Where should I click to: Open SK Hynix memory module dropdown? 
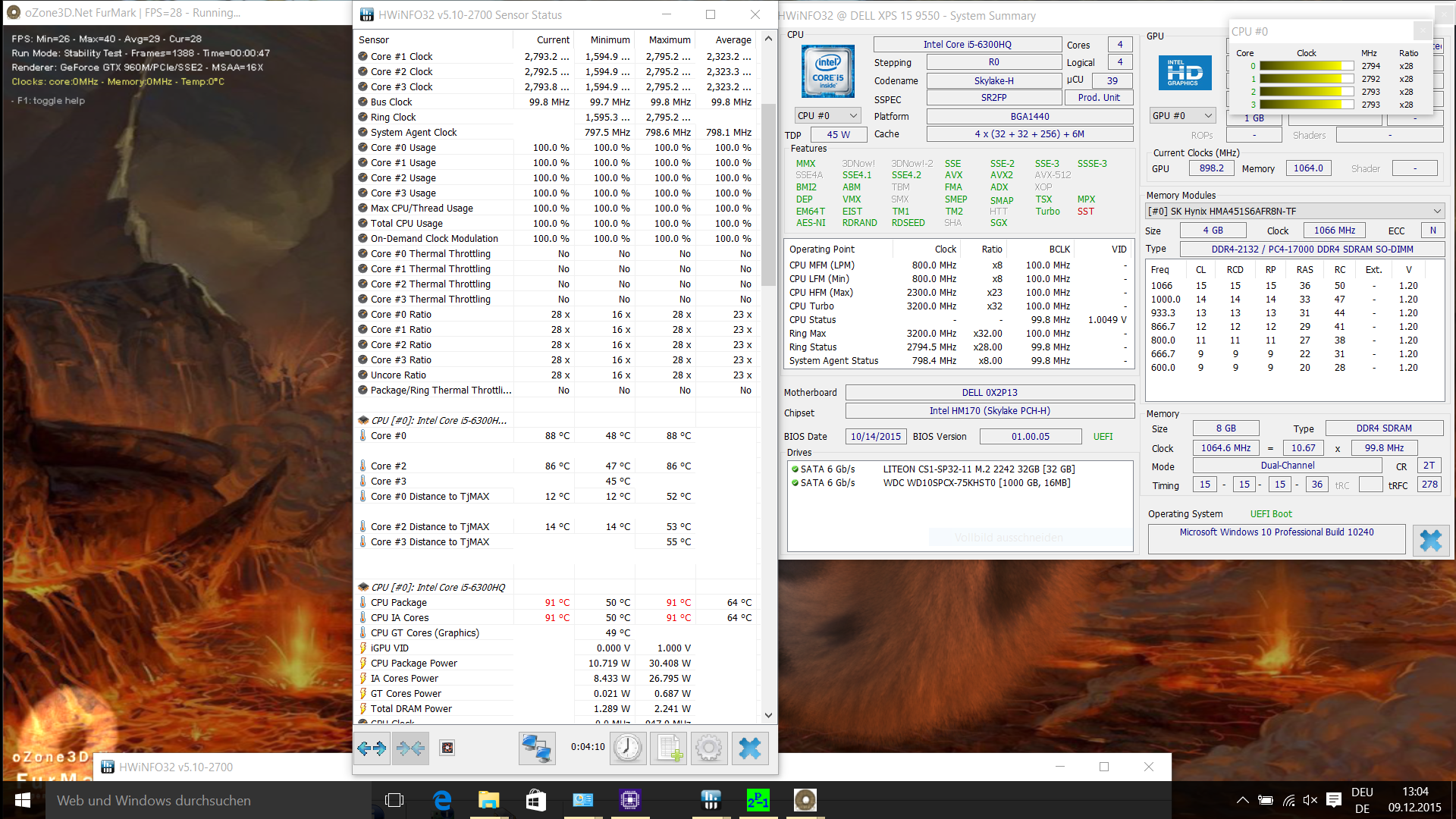[1294, 211]
